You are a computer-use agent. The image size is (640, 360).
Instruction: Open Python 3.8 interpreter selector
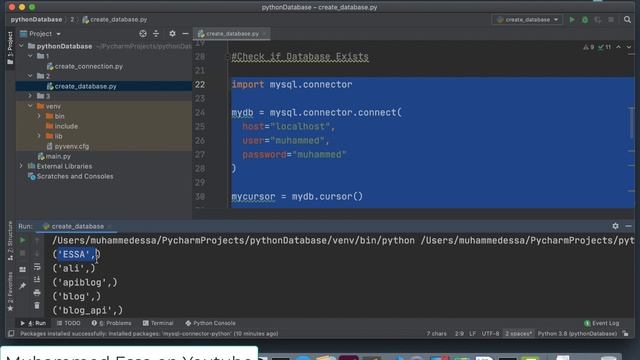(x=577, y=334)
